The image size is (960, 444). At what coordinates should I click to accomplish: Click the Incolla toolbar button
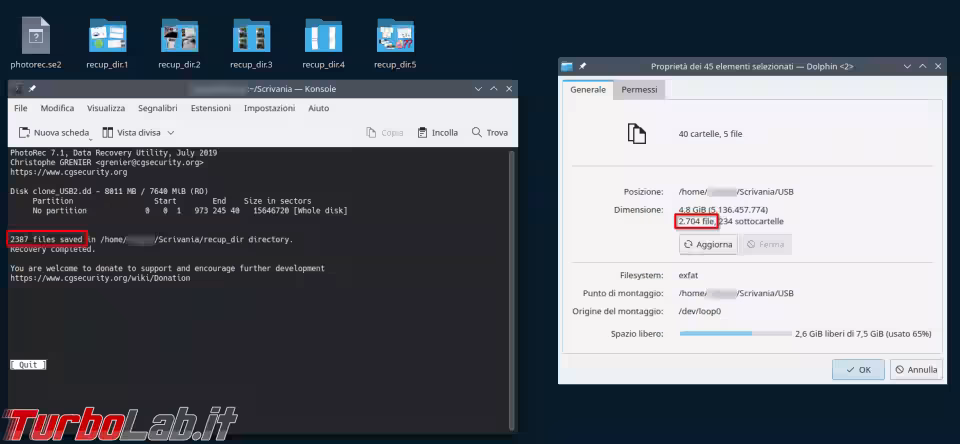click(x=438, y=132)
